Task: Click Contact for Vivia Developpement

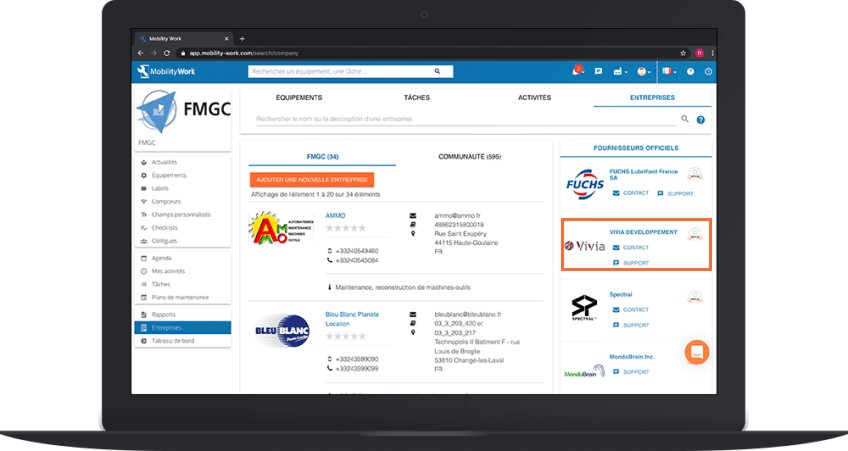Action: 631,248
